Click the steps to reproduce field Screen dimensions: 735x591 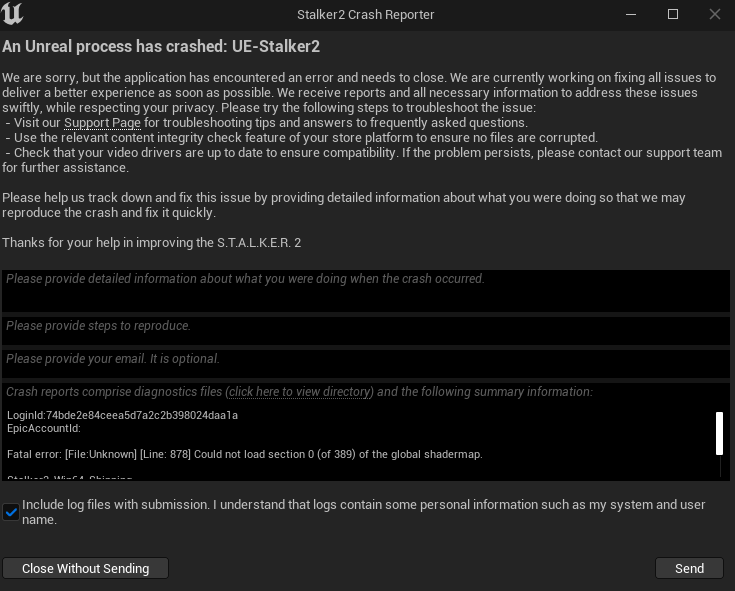[366, 329]
